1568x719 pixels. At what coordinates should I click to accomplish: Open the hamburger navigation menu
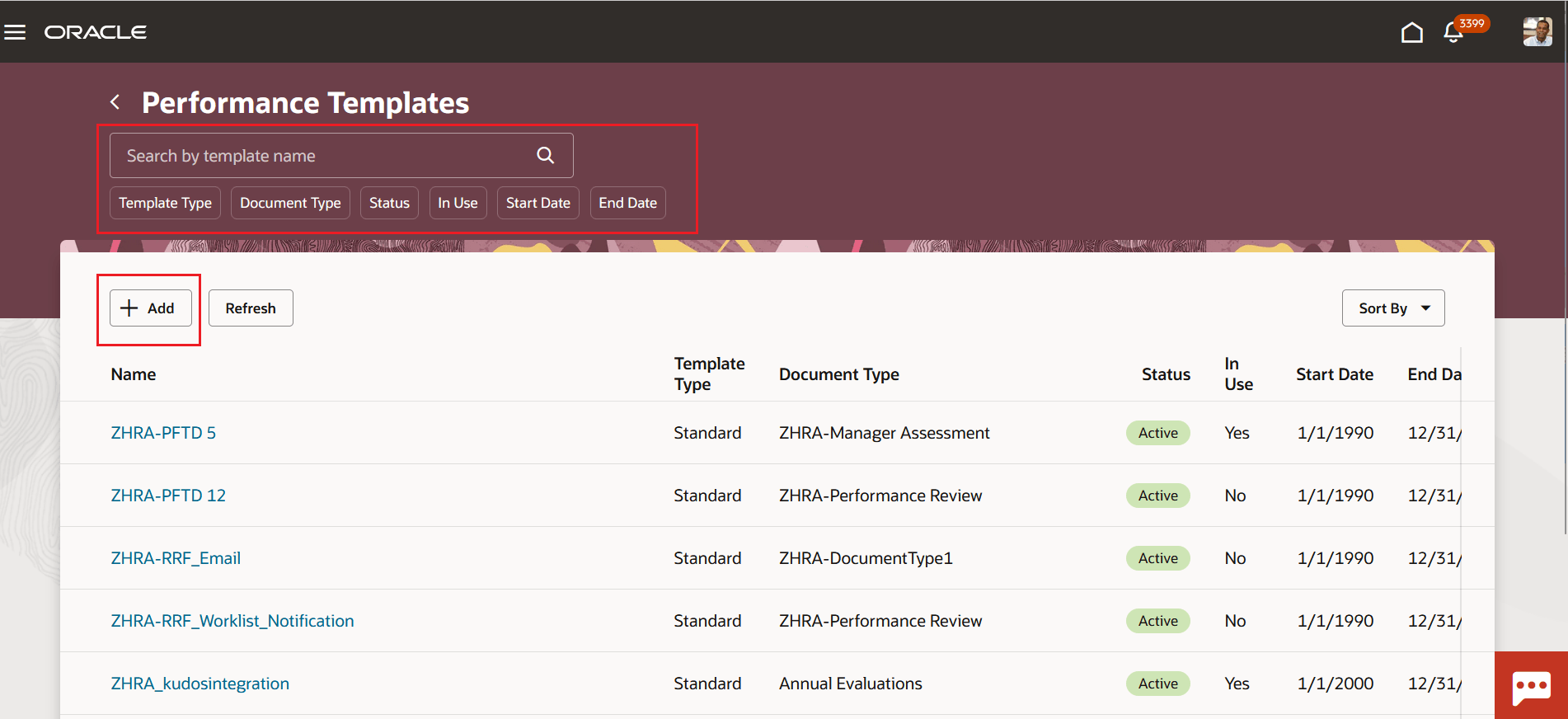tap(15, 32)
